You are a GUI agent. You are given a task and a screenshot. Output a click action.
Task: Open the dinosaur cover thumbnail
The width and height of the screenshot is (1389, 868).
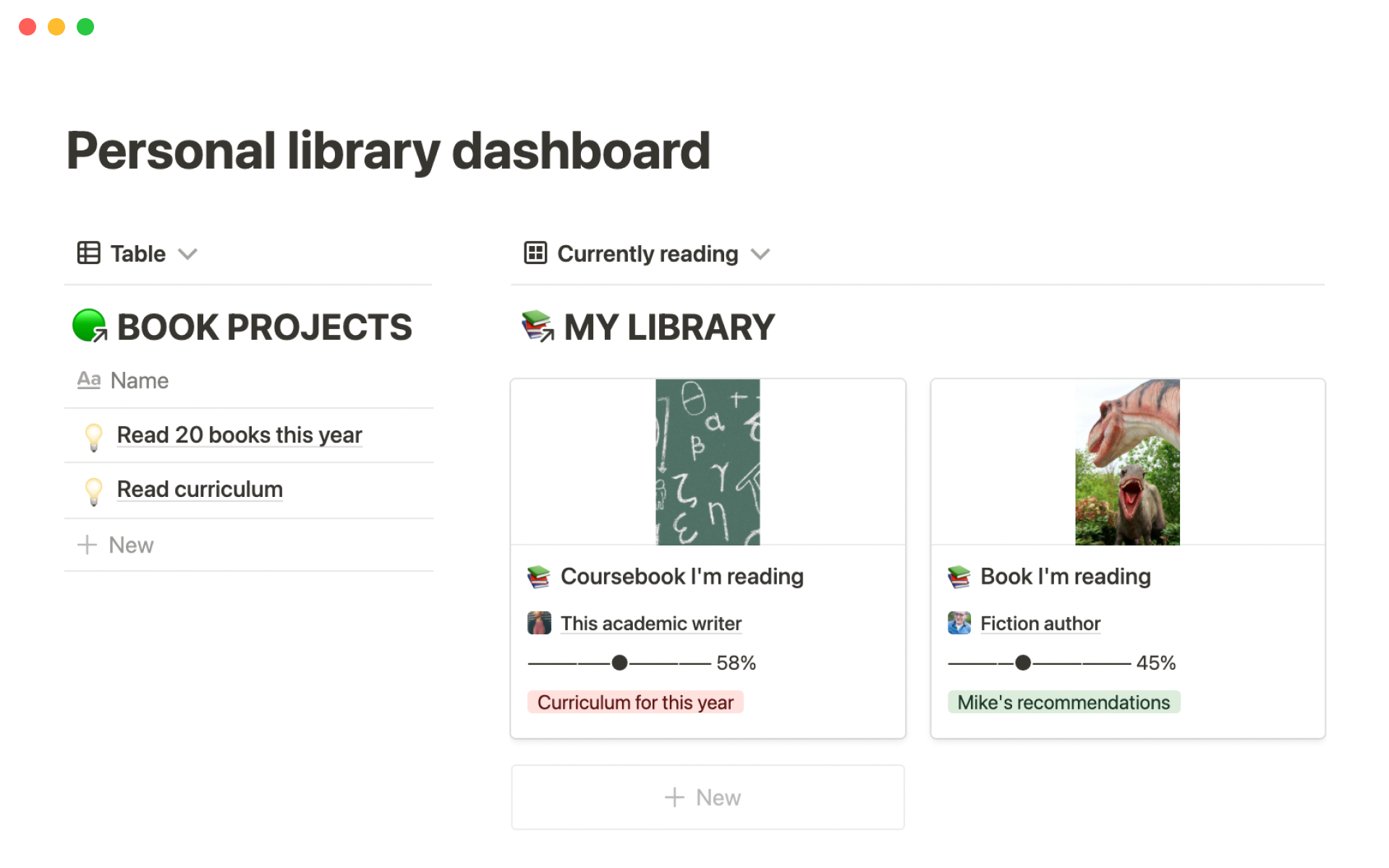coord(1127,461)
